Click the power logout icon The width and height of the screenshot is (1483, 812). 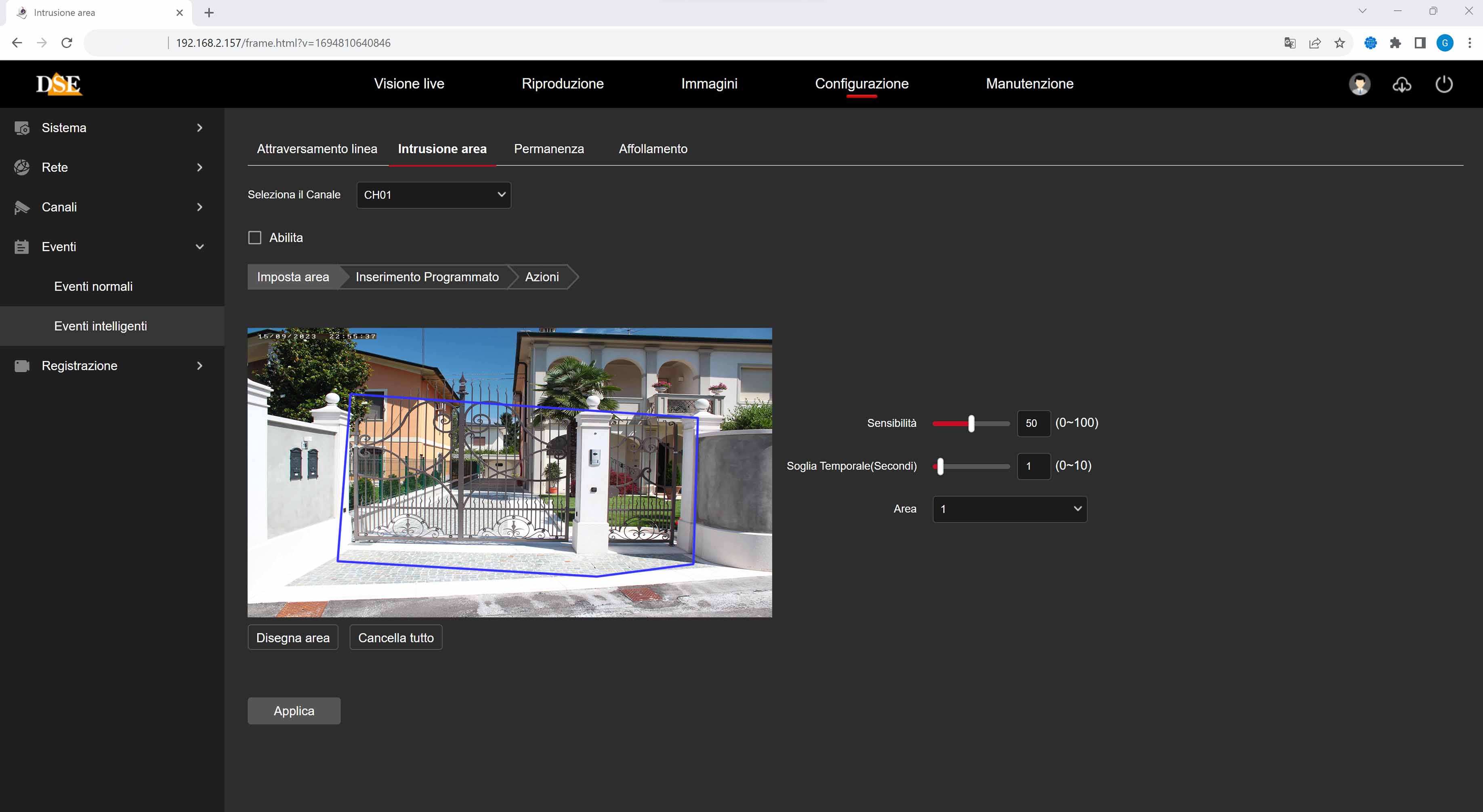(x=1443, y=84)
